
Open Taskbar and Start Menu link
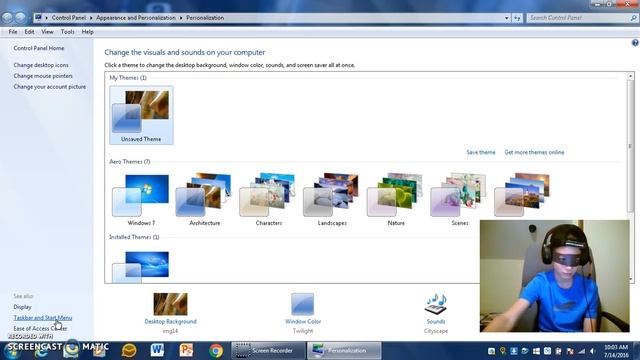click(43, 318)
